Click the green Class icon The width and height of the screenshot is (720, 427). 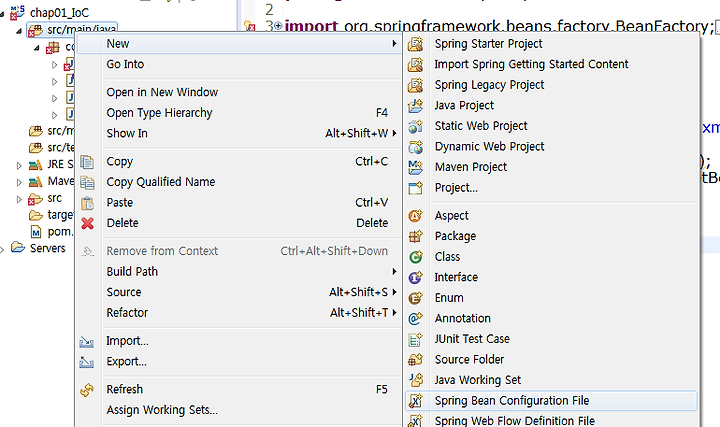[416, 257]
